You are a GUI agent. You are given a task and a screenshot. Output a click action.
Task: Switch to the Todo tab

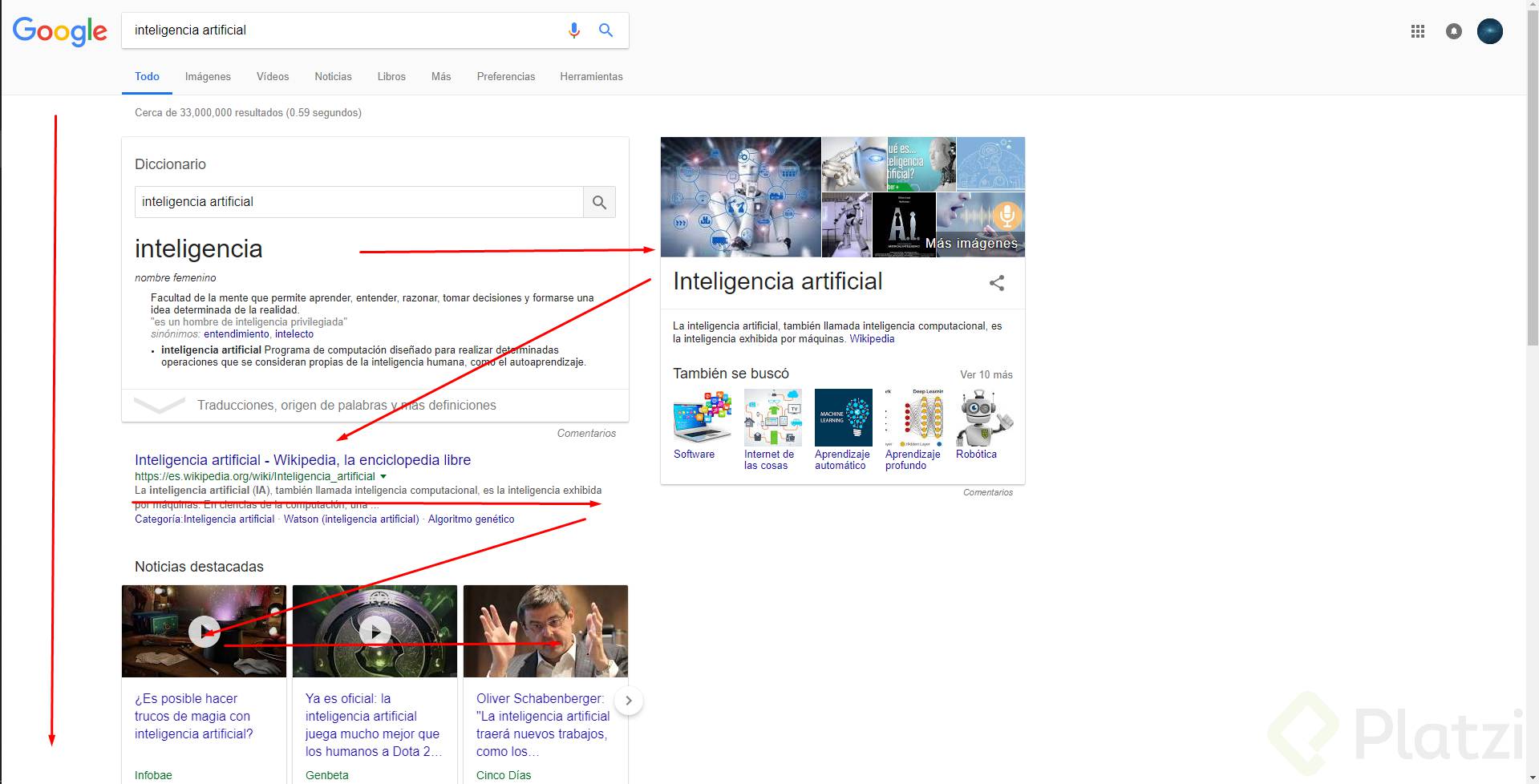coord(147,77)
